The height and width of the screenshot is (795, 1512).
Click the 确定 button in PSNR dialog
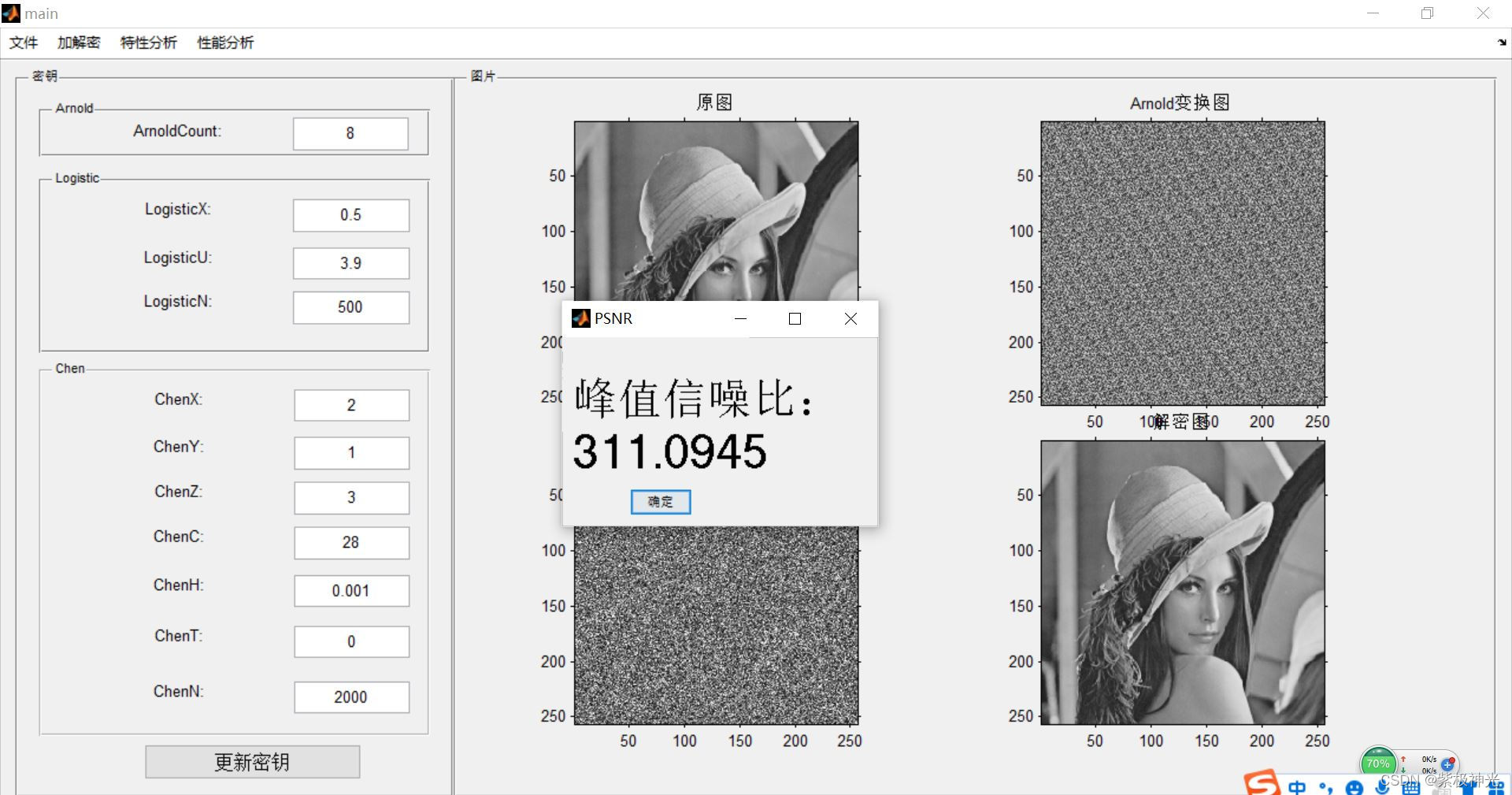661,502
